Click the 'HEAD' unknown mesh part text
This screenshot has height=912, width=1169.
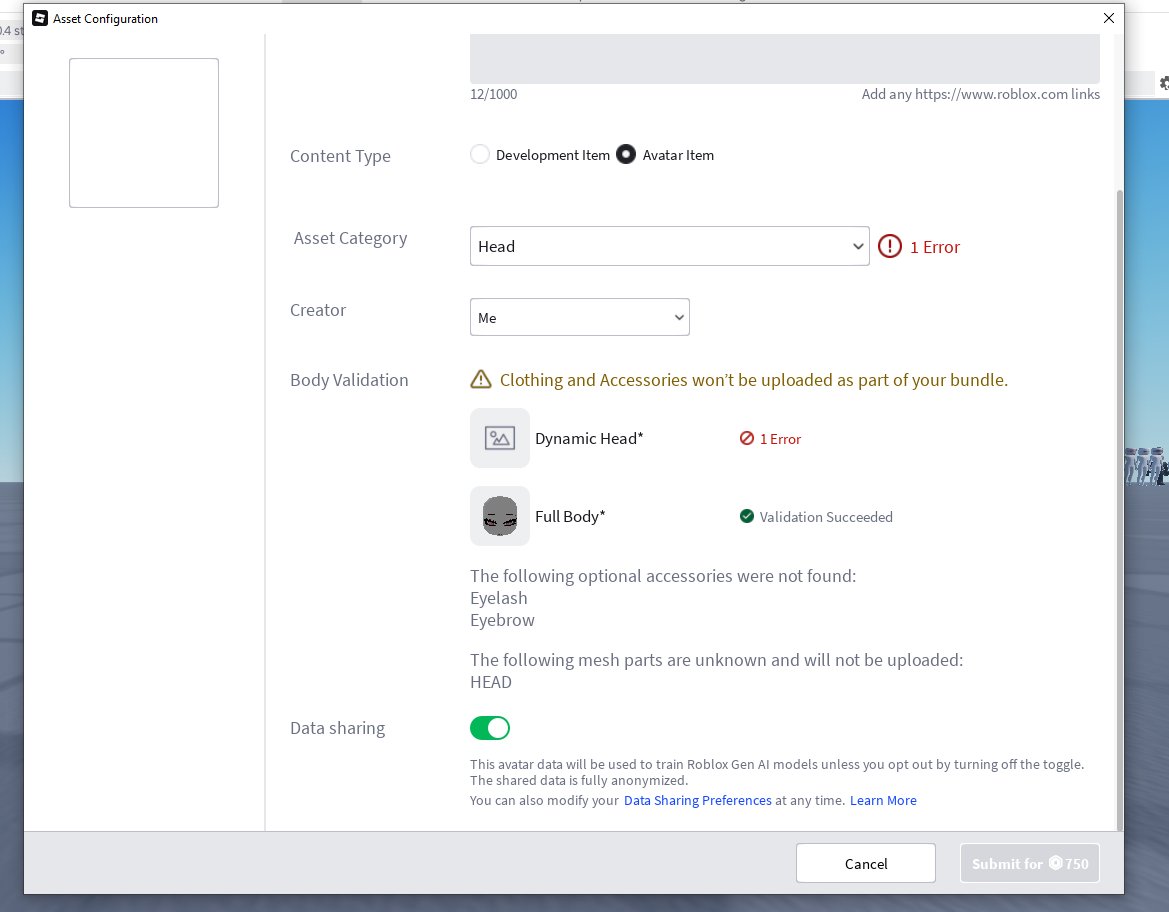coord(491,682)
